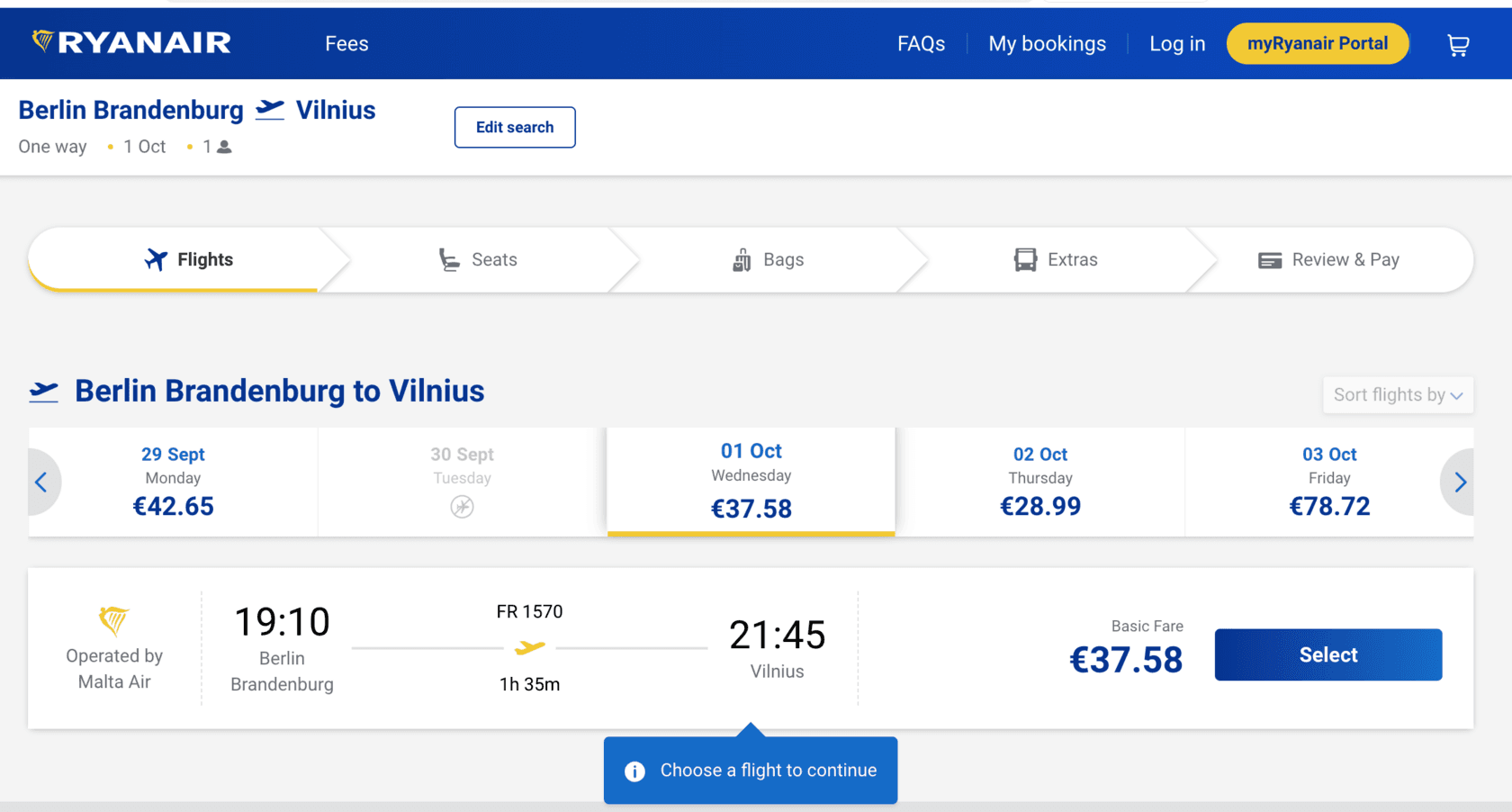
Task: Click the Ryanair logo
Action: point(131,42)
